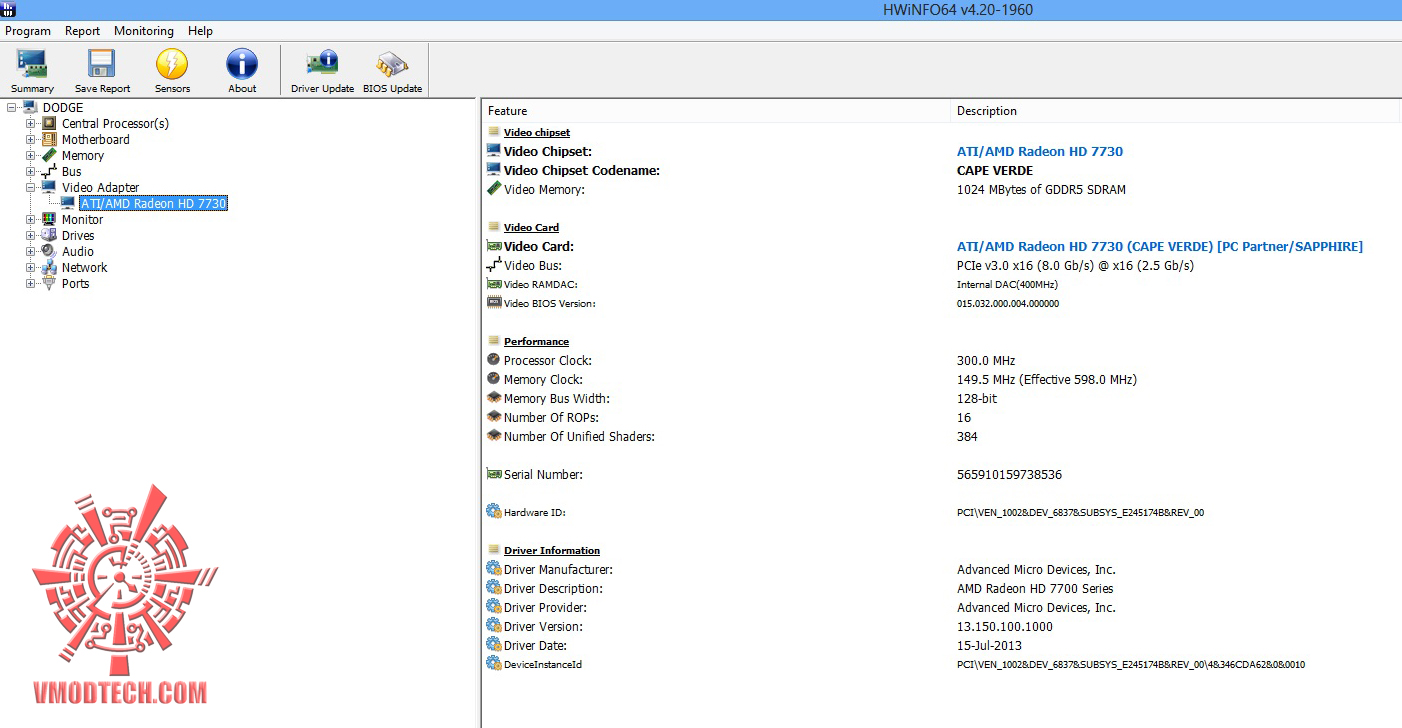The image size is (1402, 728).
Task: Expand the Drives tree node
Action: point(31,235)
